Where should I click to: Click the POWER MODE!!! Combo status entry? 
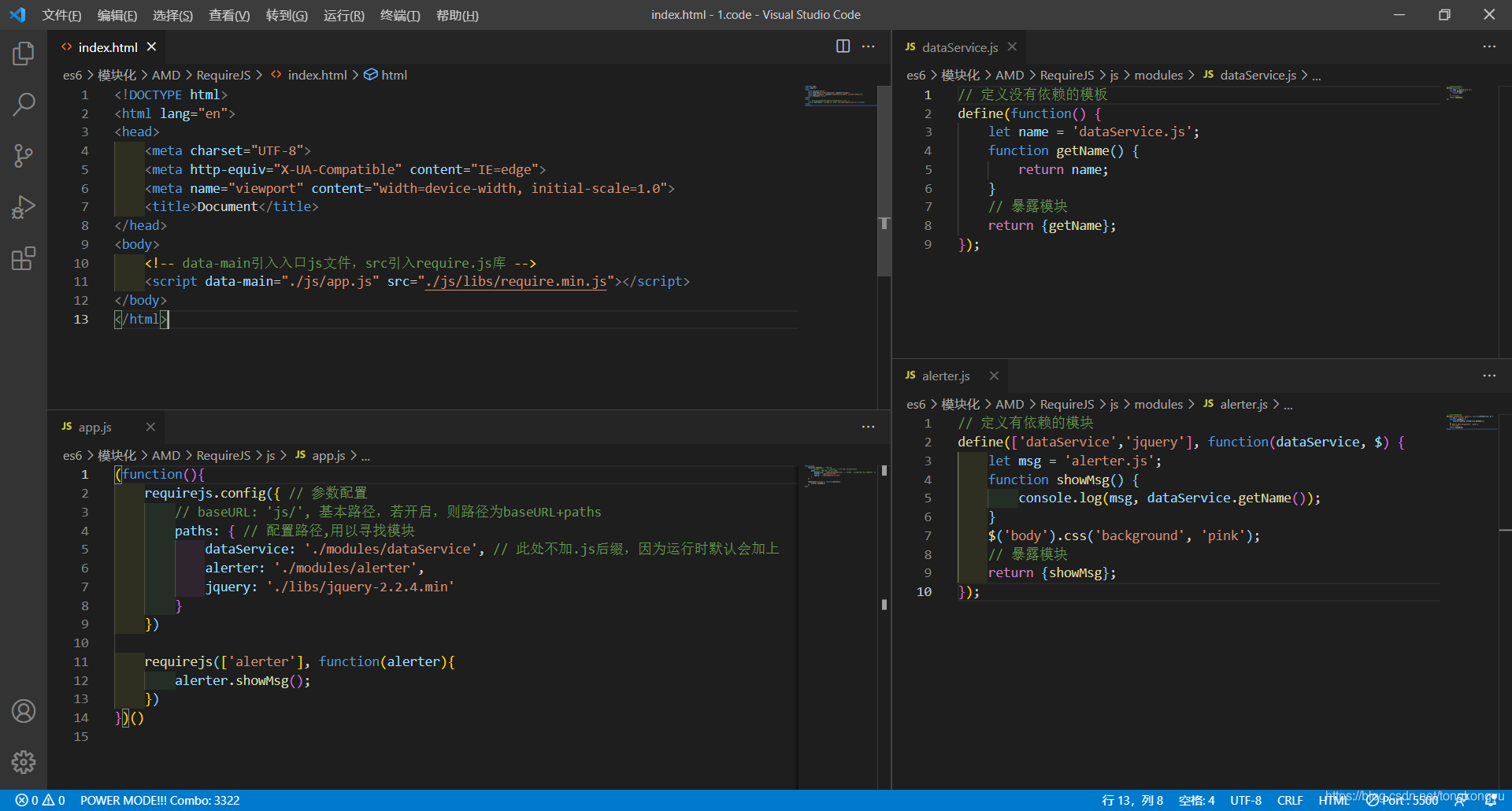(160, 800)
